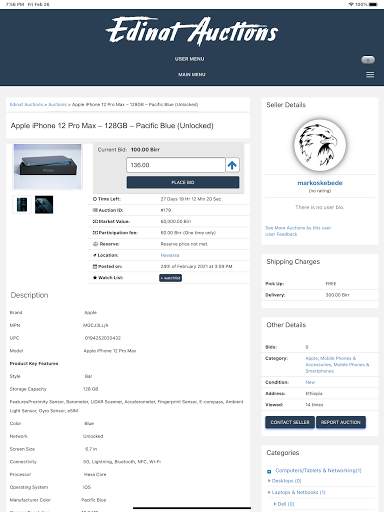Select the first small product thumbnail
This screenshot has height=512, width=384.
click(x=22, y=204)
